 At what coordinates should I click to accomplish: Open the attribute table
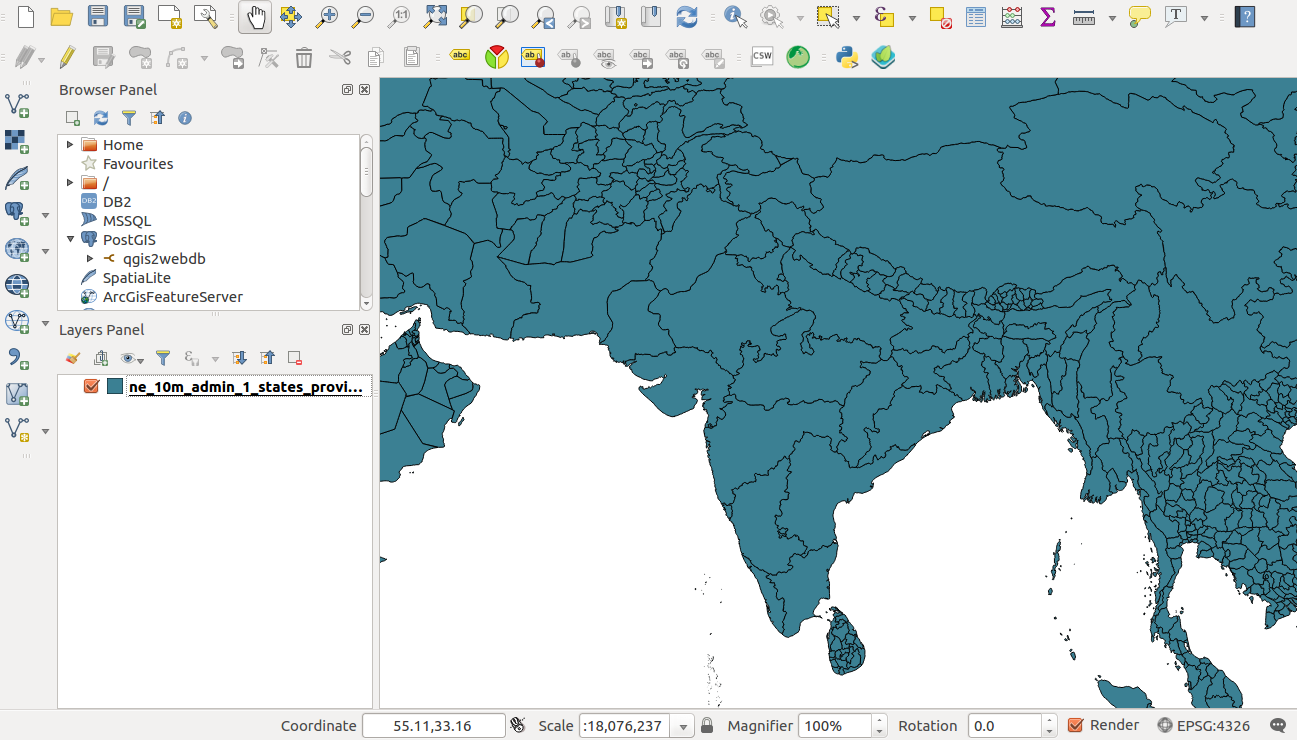tap(976, 16)
